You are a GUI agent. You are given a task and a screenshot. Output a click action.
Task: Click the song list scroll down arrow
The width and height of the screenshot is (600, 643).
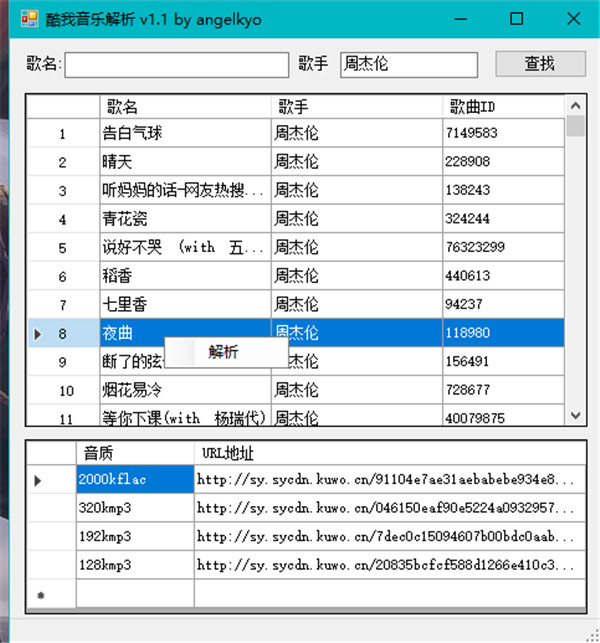click(x=575, y=416)
